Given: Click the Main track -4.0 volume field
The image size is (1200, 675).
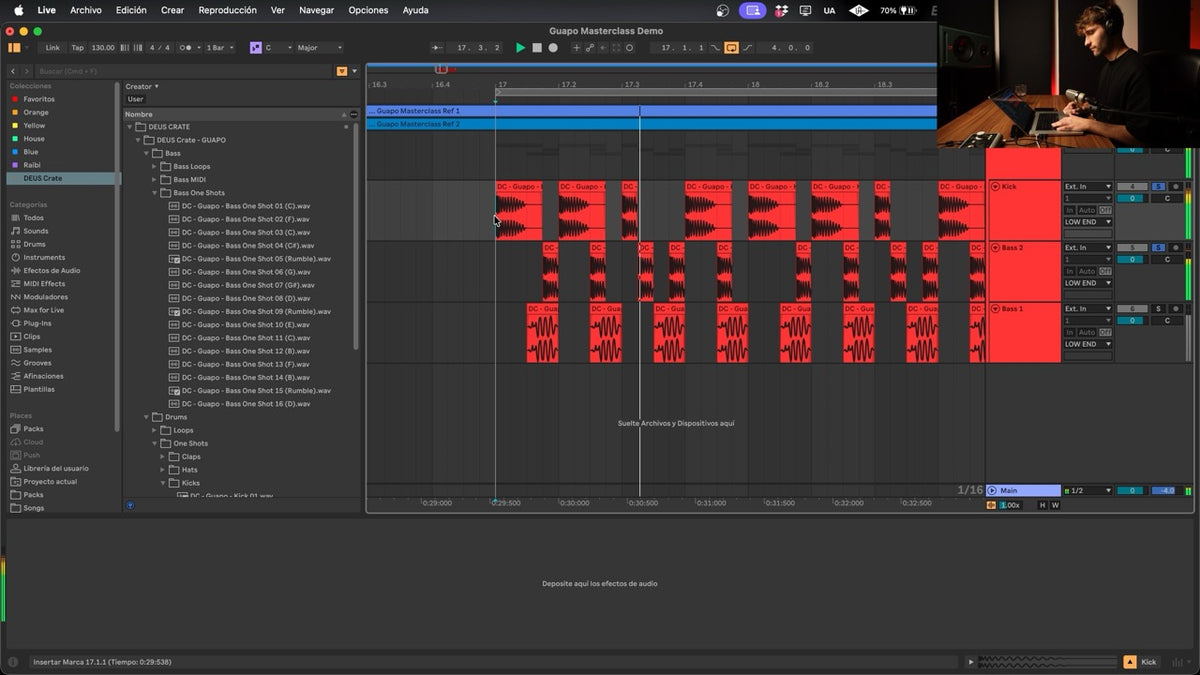Looking at the screenshot, I should 1163,491.
